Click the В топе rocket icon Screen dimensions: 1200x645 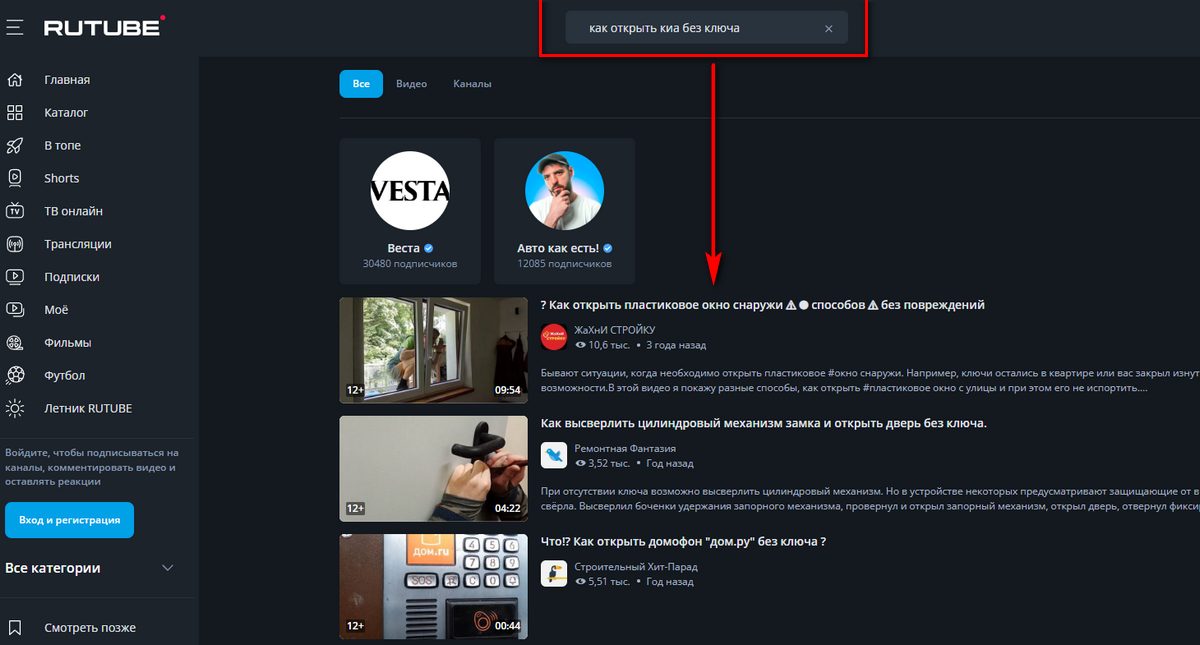coord(15,146)
